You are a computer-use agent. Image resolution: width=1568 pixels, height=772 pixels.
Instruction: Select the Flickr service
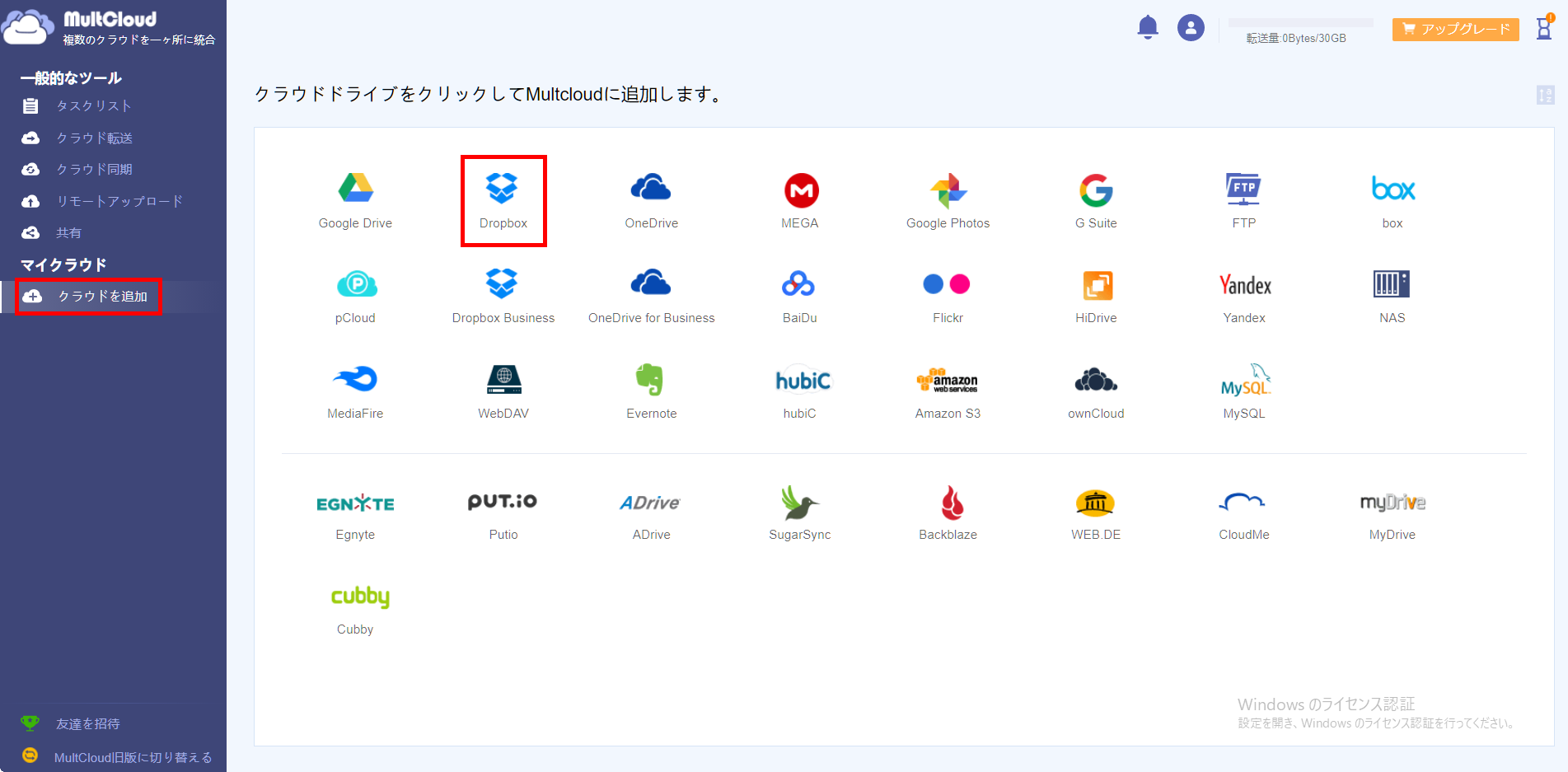coord(948,295)
